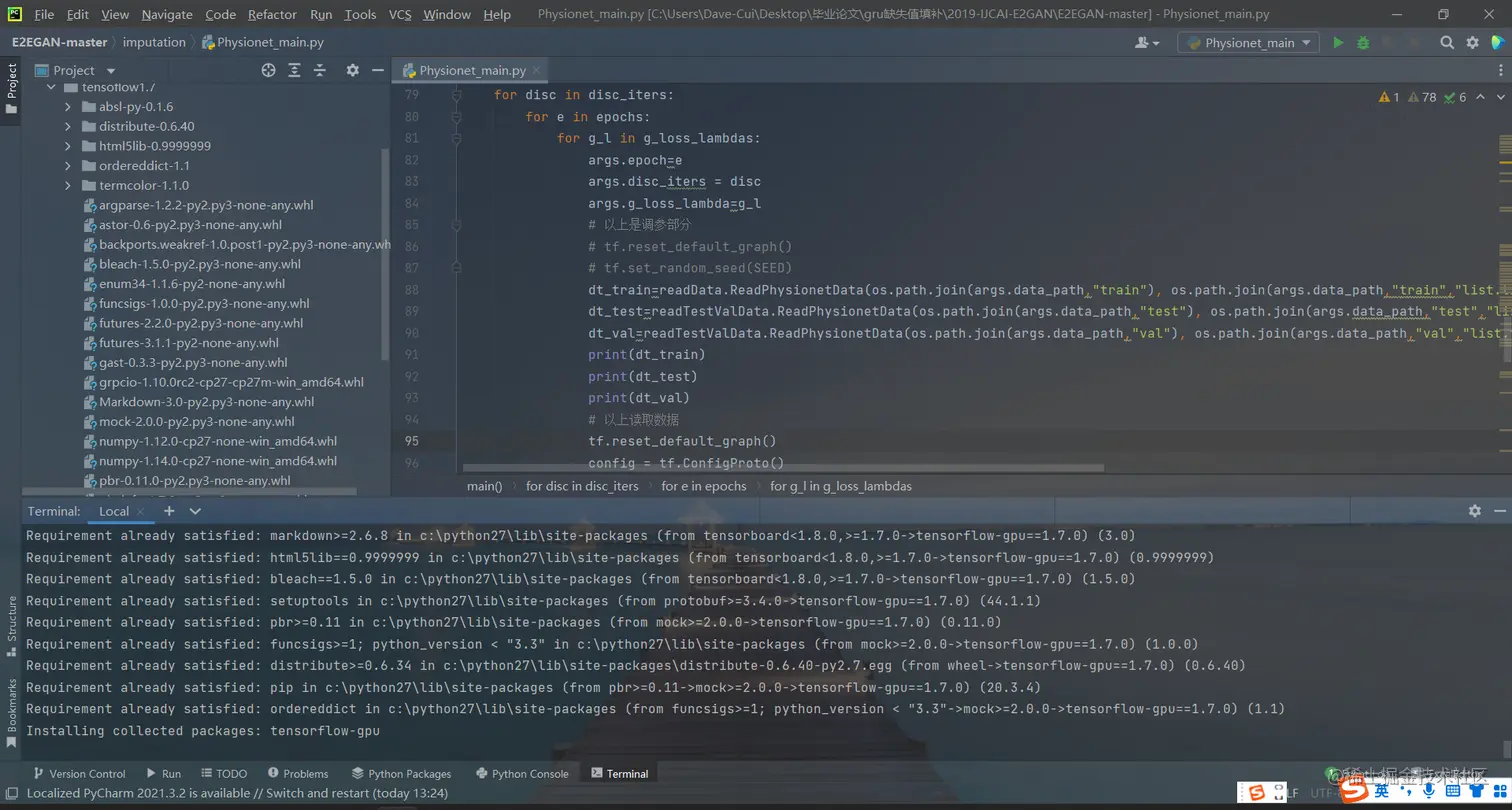Run Physionet_main with green play icon

coord(1338,43)
